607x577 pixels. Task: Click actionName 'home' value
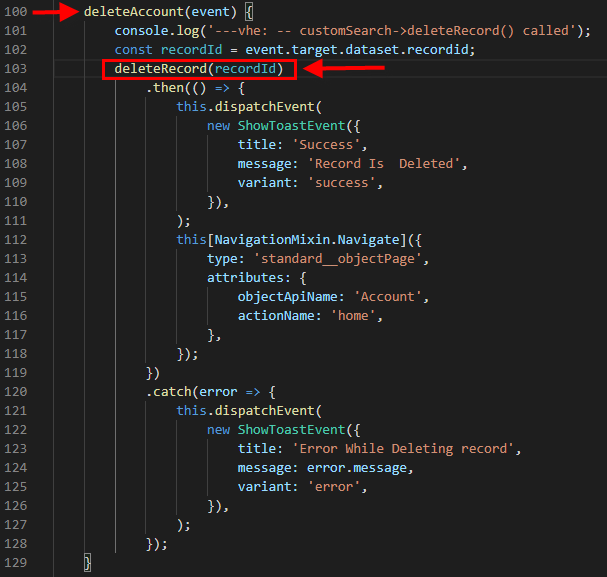353,316
